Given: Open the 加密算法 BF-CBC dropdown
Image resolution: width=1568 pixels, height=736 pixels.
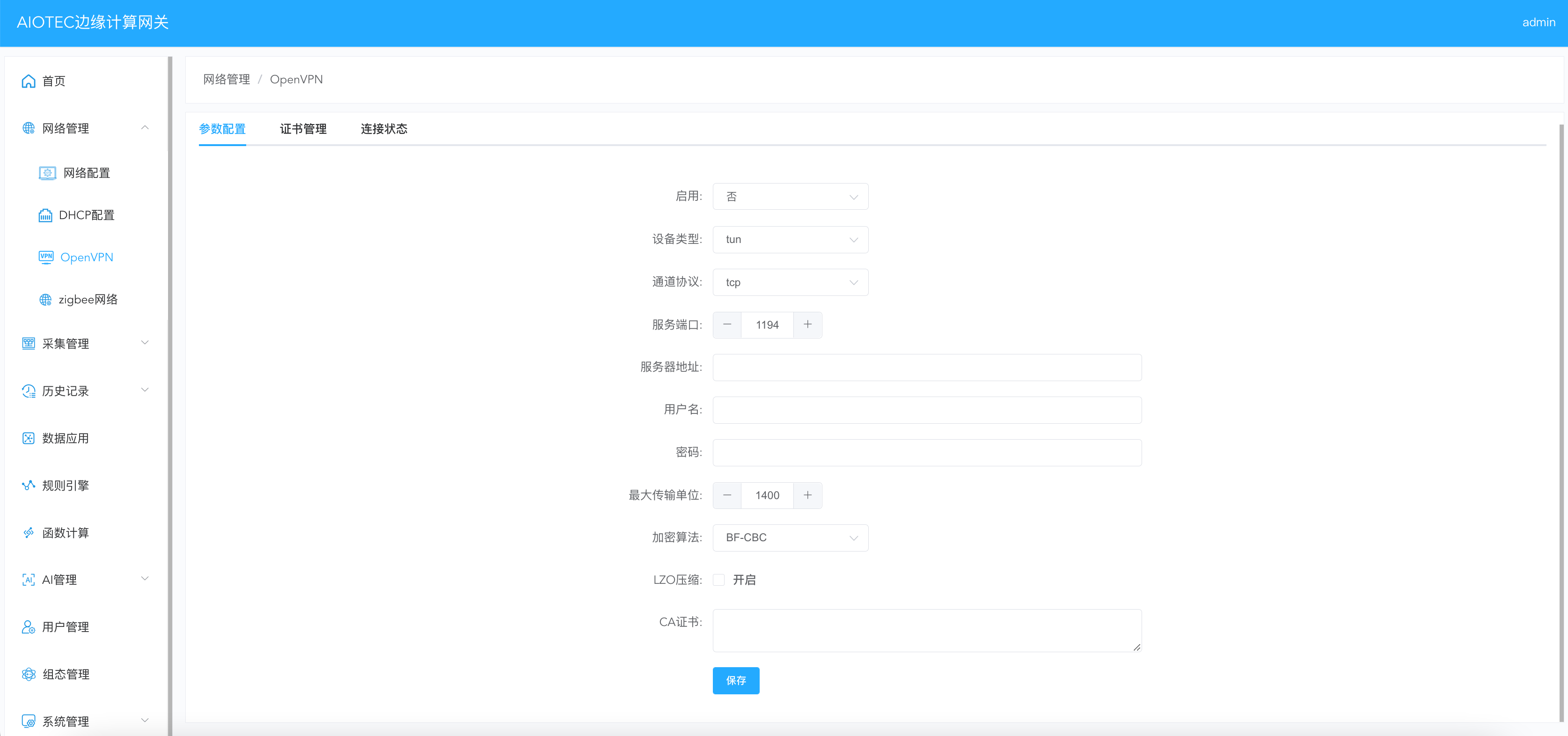Looking at the screenshot, I should (790, 537).
